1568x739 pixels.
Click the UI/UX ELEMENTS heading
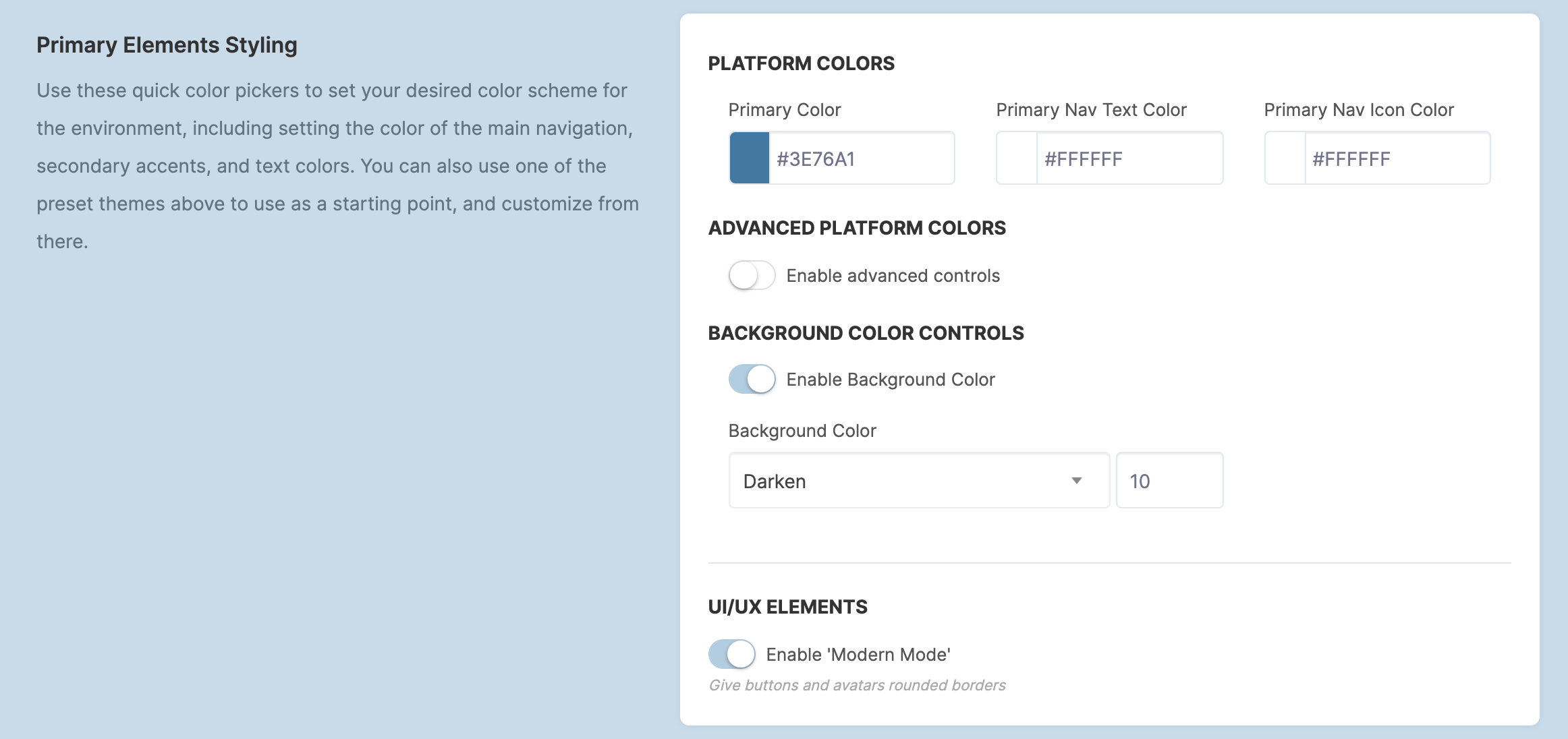(x=787, y=607)
